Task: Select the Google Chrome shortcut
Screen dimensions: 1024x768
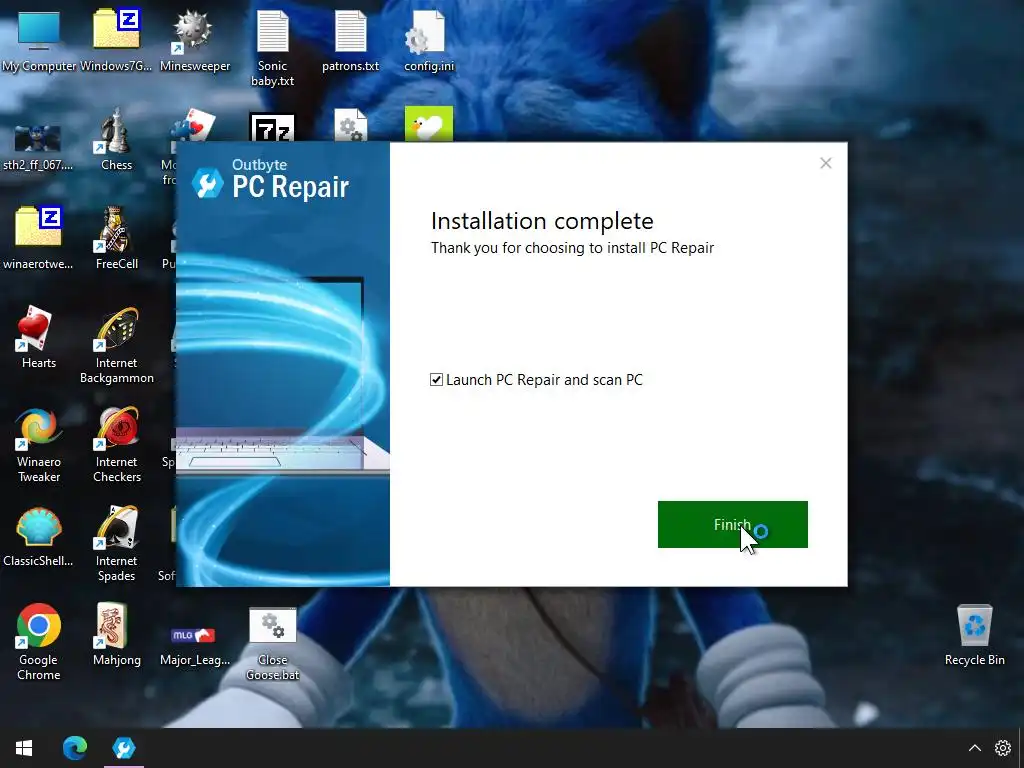Action: point(39,642)
